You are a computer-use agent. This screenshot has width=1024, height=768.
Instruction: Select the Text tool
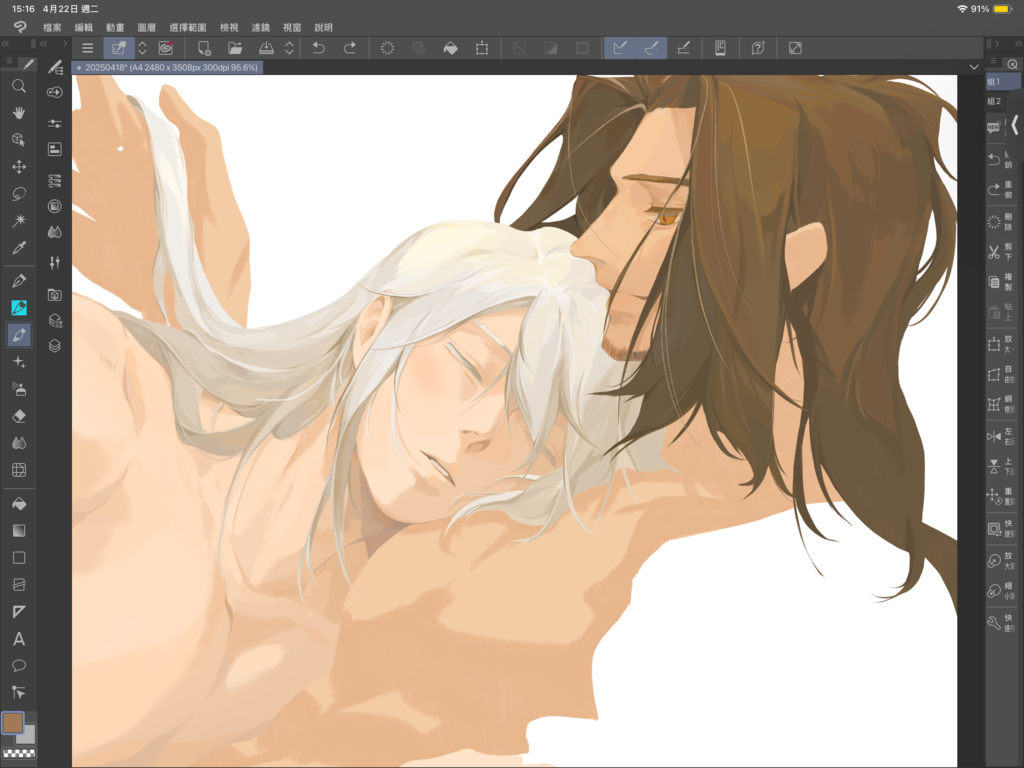coord(19,639)
